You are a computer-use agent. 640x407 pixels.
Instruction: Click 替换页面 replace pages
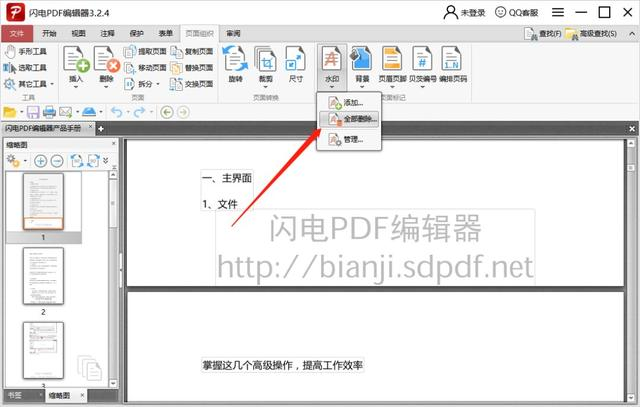click(192, 68)
